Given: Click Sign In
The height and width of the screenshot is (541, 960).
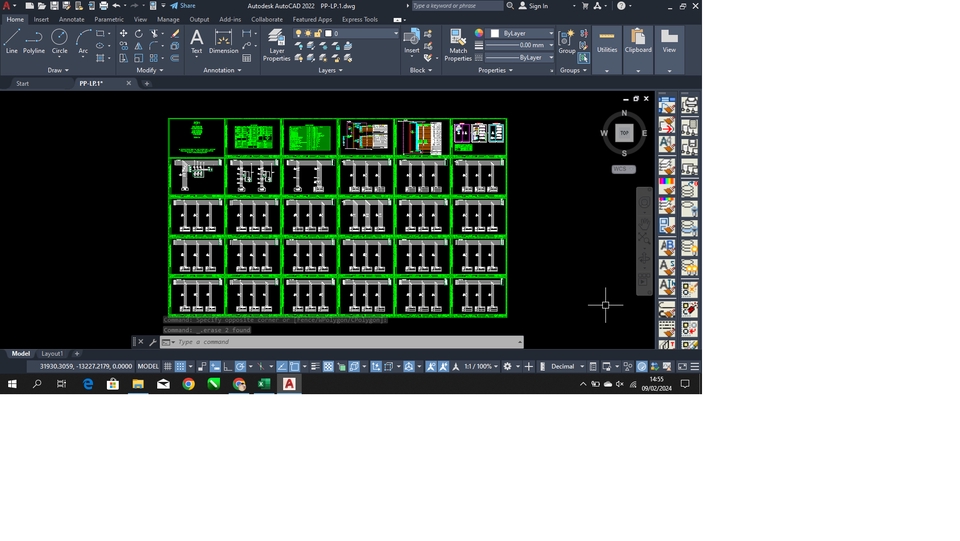Looking at the screenshot, I should tap(533, 6).
